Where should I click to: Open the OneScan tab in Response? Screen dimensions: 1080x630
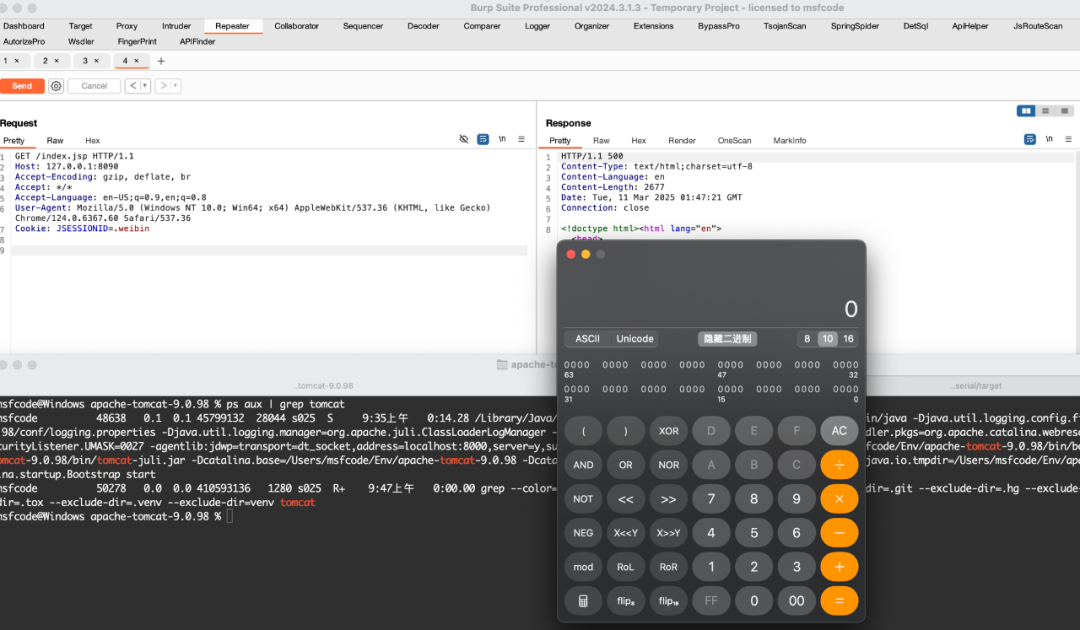tap(734, 140)
